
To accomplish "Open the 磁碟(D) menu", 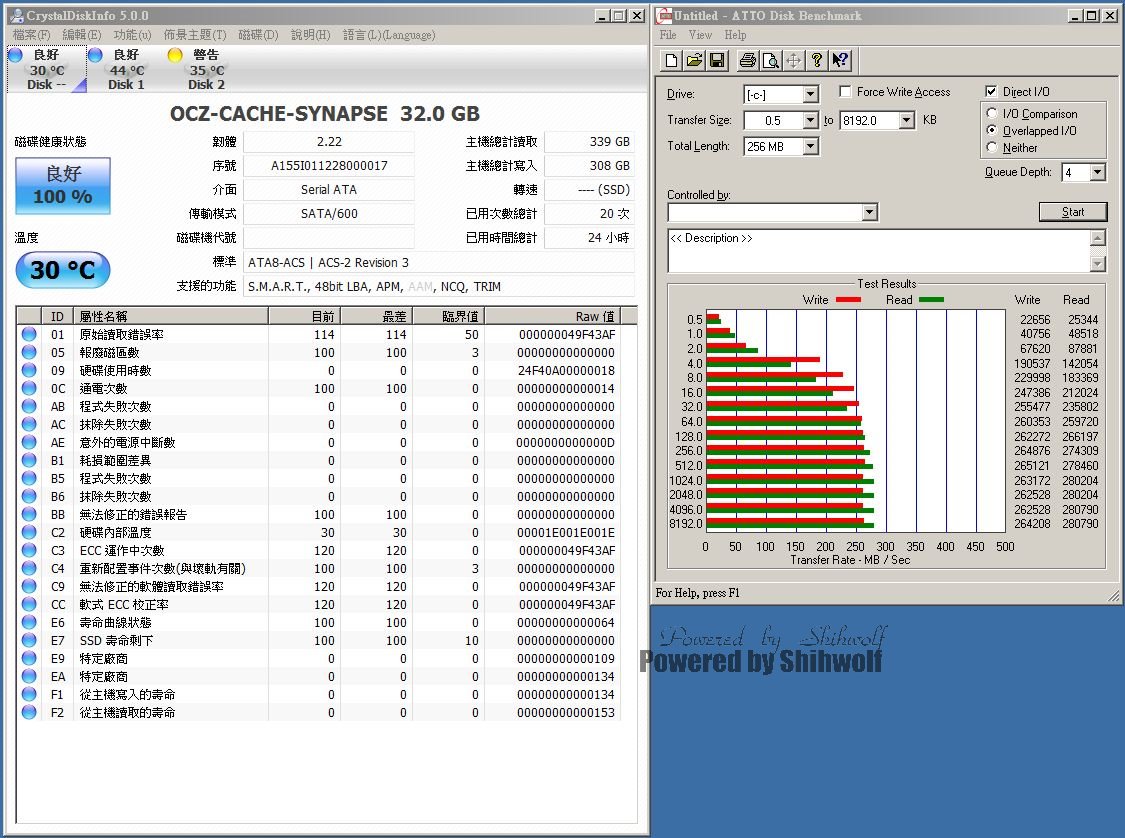I will [x=258, y=34].
